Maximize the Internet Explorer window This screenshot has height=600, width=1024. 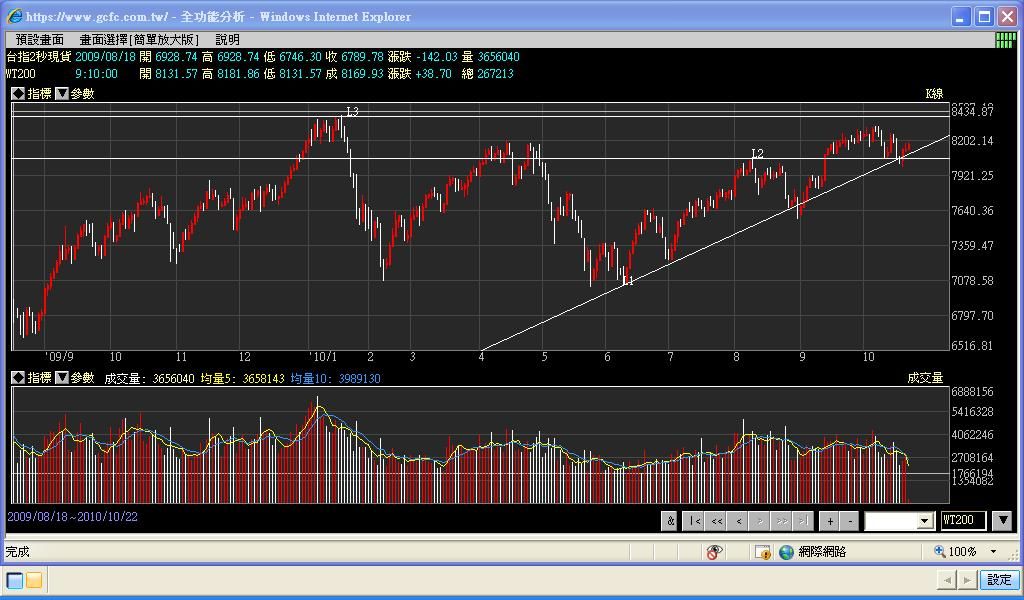coord(984,17)
